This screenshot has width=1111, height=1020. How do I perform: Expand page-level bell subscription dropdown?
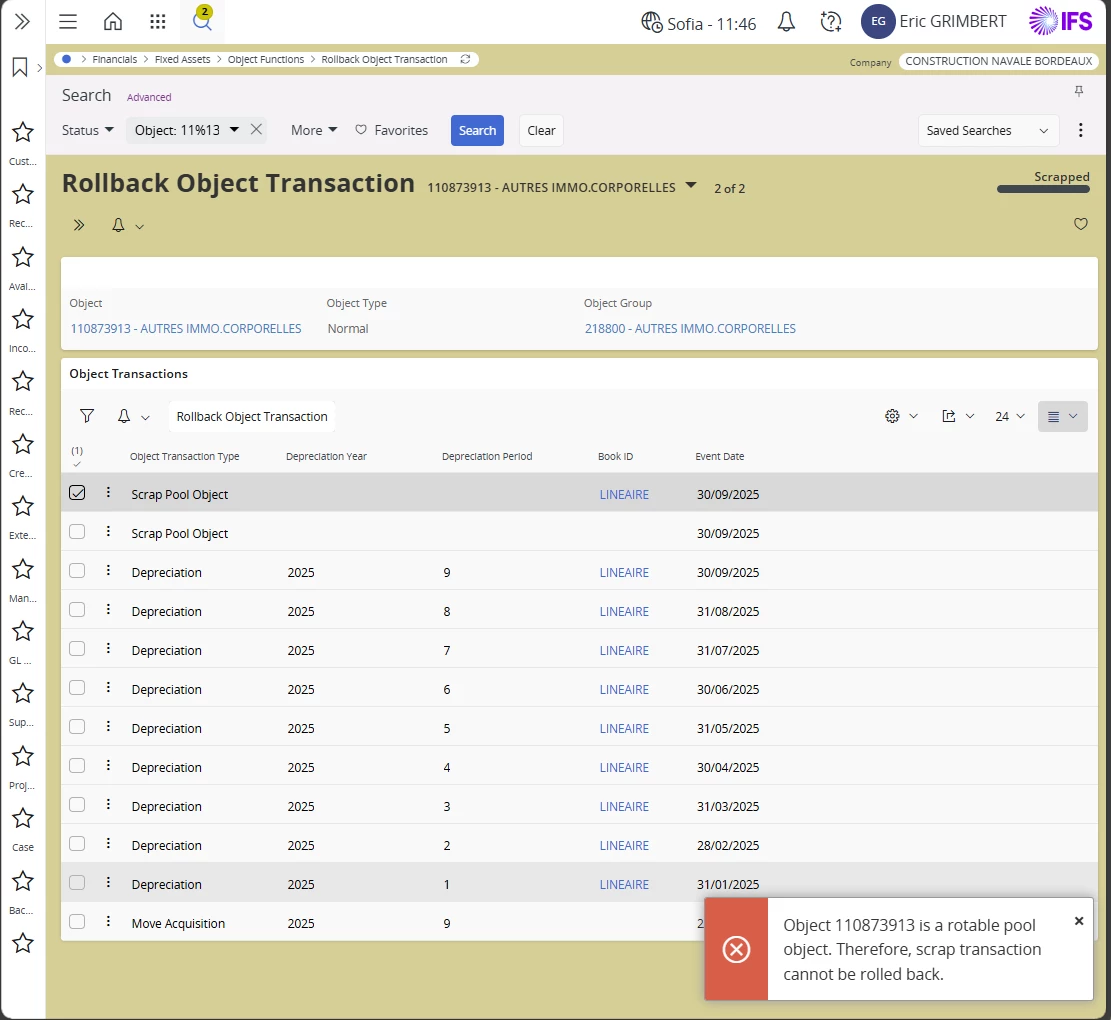pyautogui.click(x=140, y=227)
